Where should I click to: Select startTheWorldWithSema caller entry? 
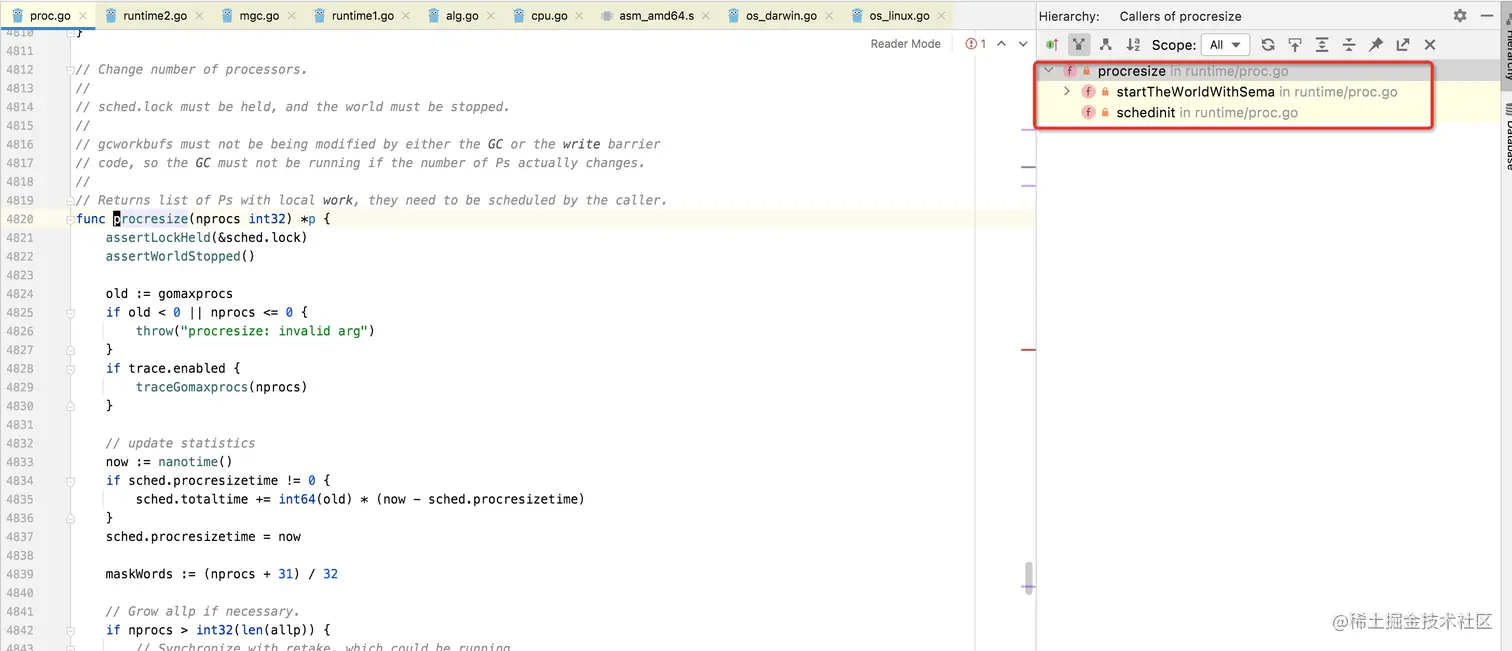pyautogui.click(x=1256, y=92)
